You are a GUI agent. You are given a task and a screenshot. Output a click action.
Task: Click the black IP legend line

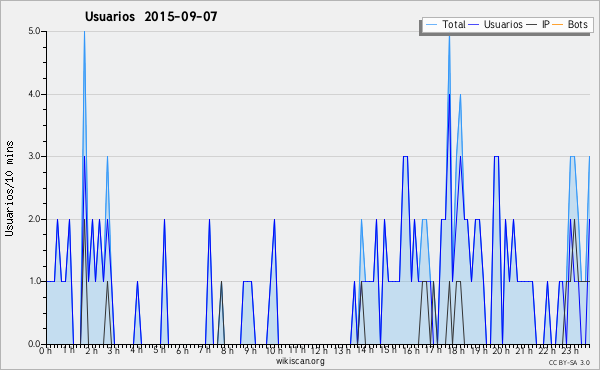tap(532, 24)
